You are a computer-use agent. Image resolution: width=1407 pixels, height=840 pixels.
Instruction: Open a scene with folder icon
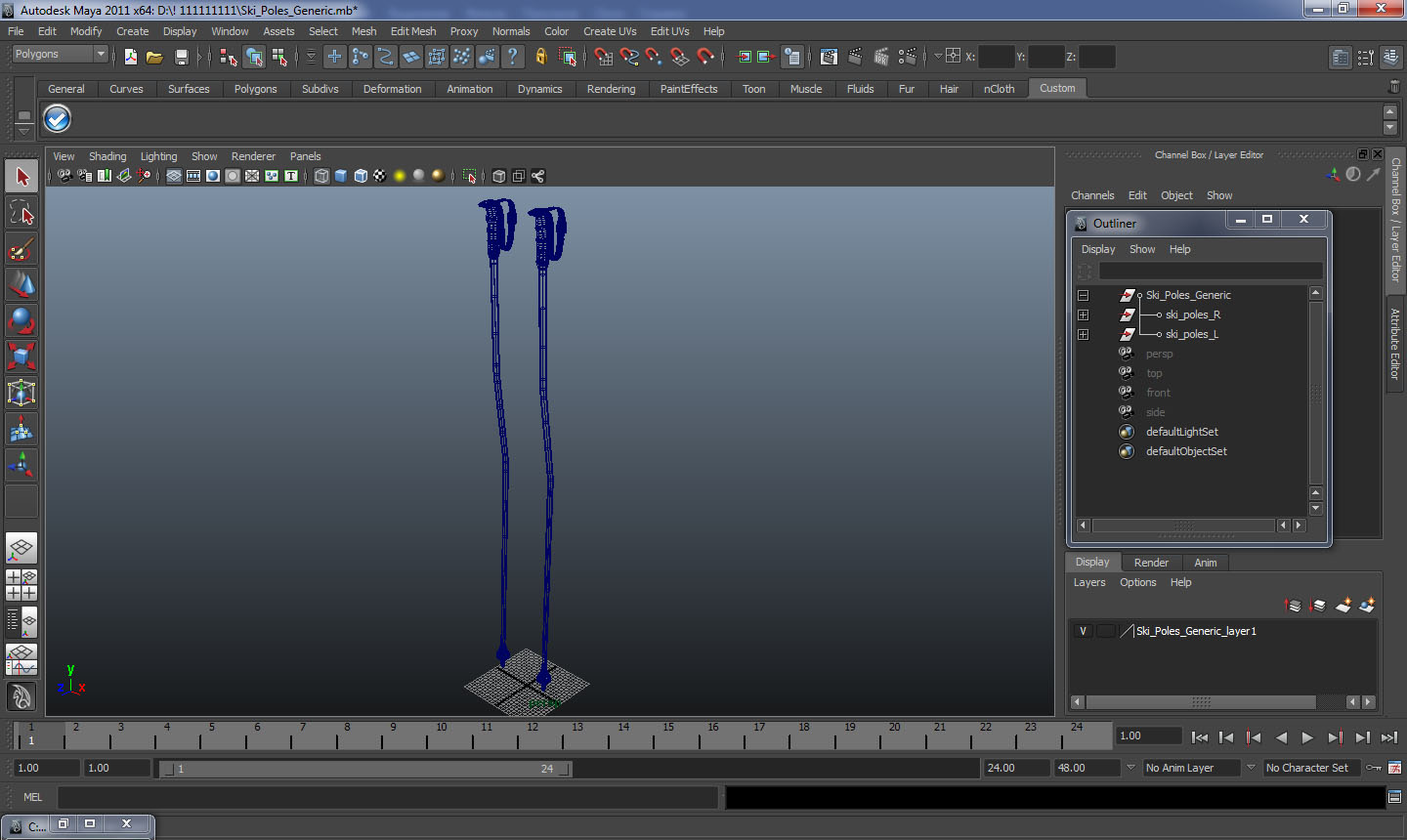coord(154,57)
